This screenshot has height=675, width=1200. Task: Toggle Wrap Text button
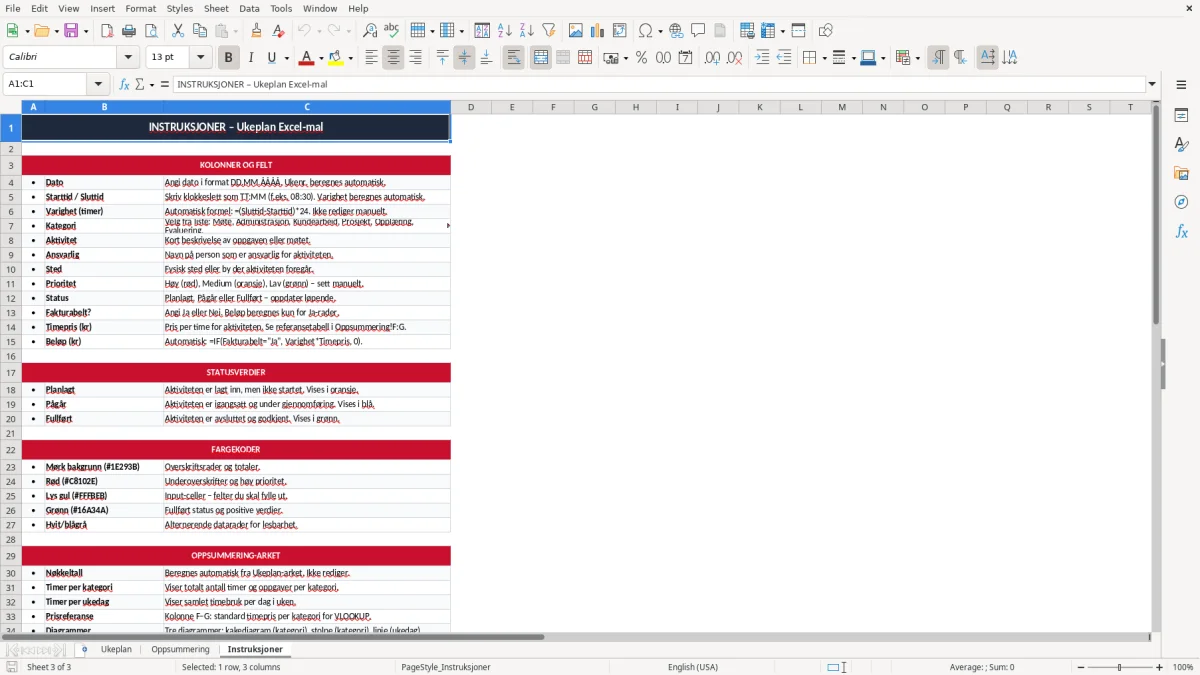[x=513, y=58]
